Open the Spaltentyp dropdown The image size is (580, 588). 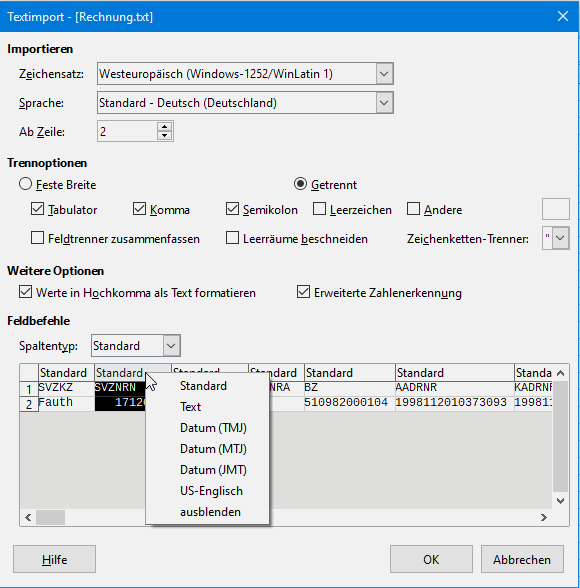[x=171, y=345]
